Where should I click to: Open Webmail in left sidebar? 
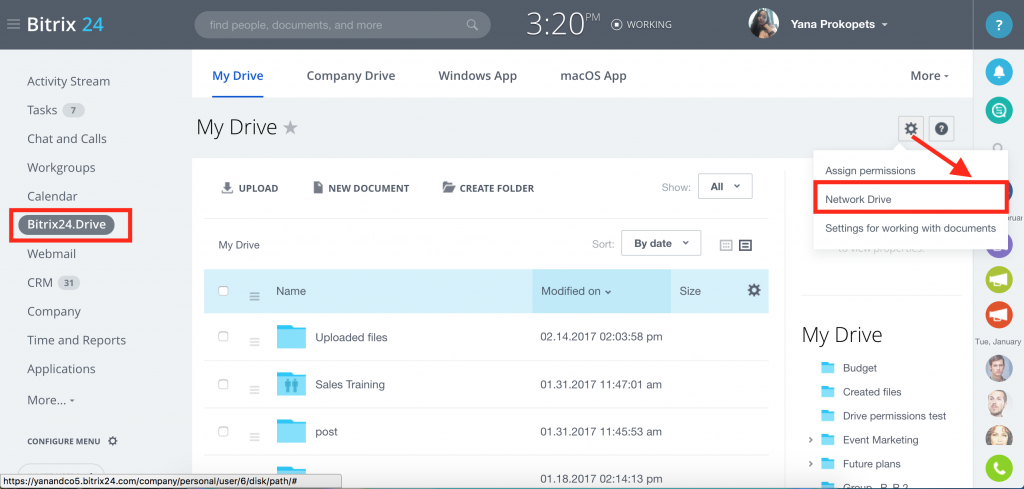tap(52, 254)
